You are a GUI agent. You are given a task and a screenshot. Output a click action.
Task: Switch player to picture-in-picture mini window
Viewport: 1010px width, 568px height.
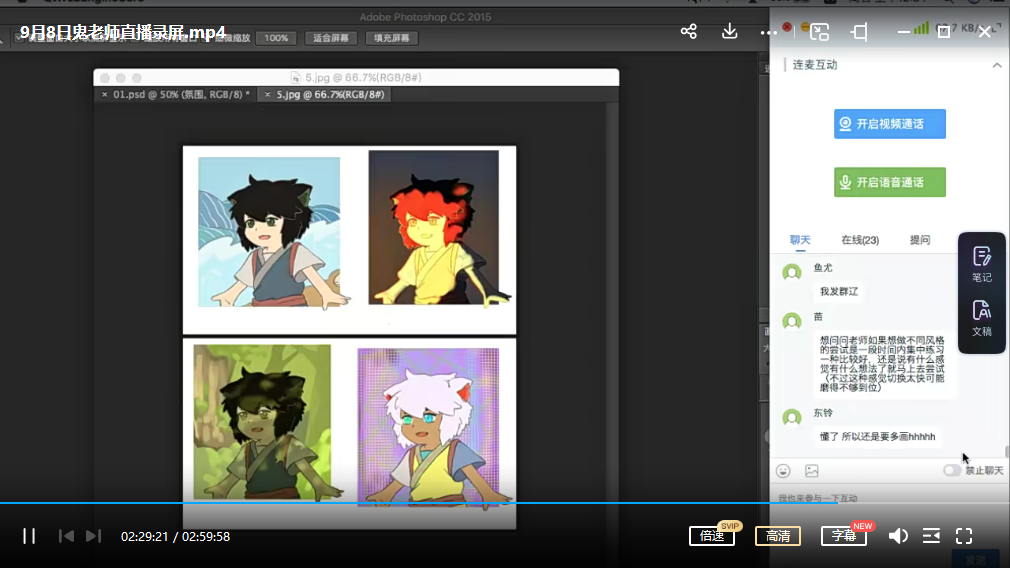819,32
